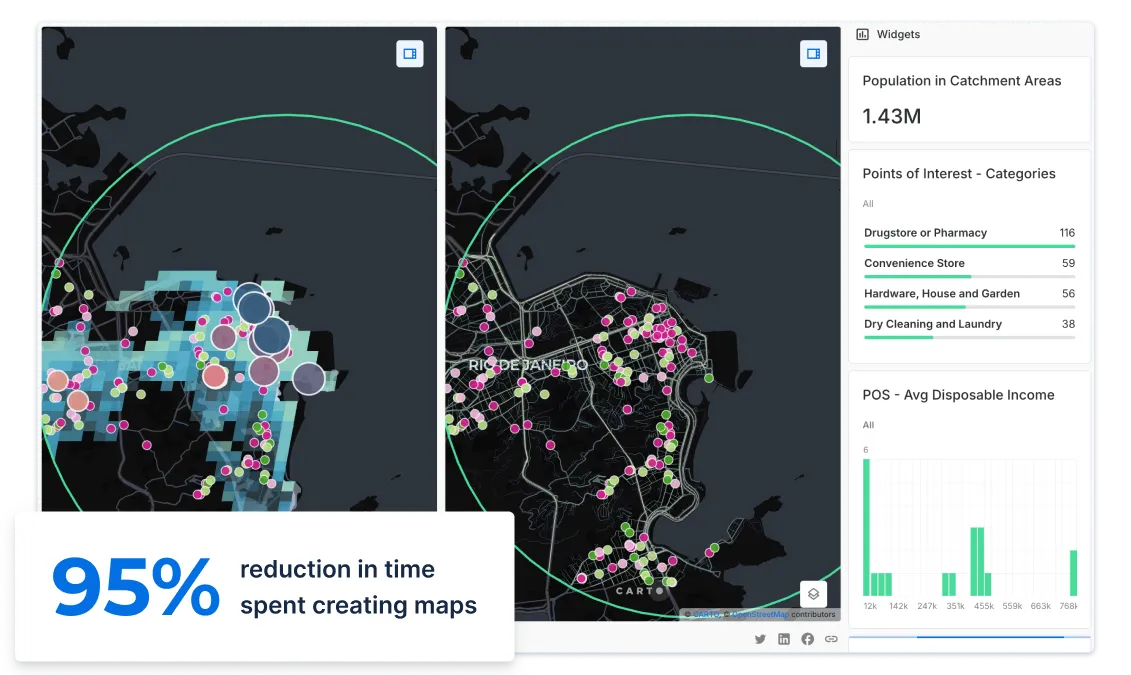Click the panel icon on the right map
Screen dimensions: 1131x675
[x=813, y=54]
